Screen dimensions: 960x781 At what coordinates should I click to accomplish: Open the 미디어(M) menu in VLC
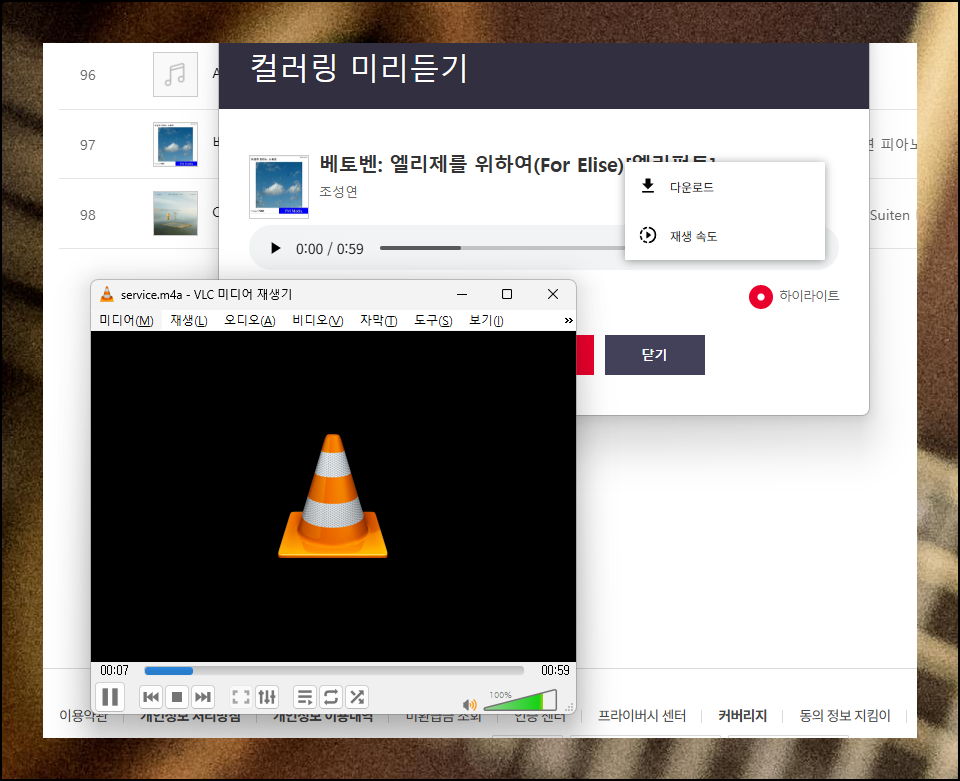126,320
